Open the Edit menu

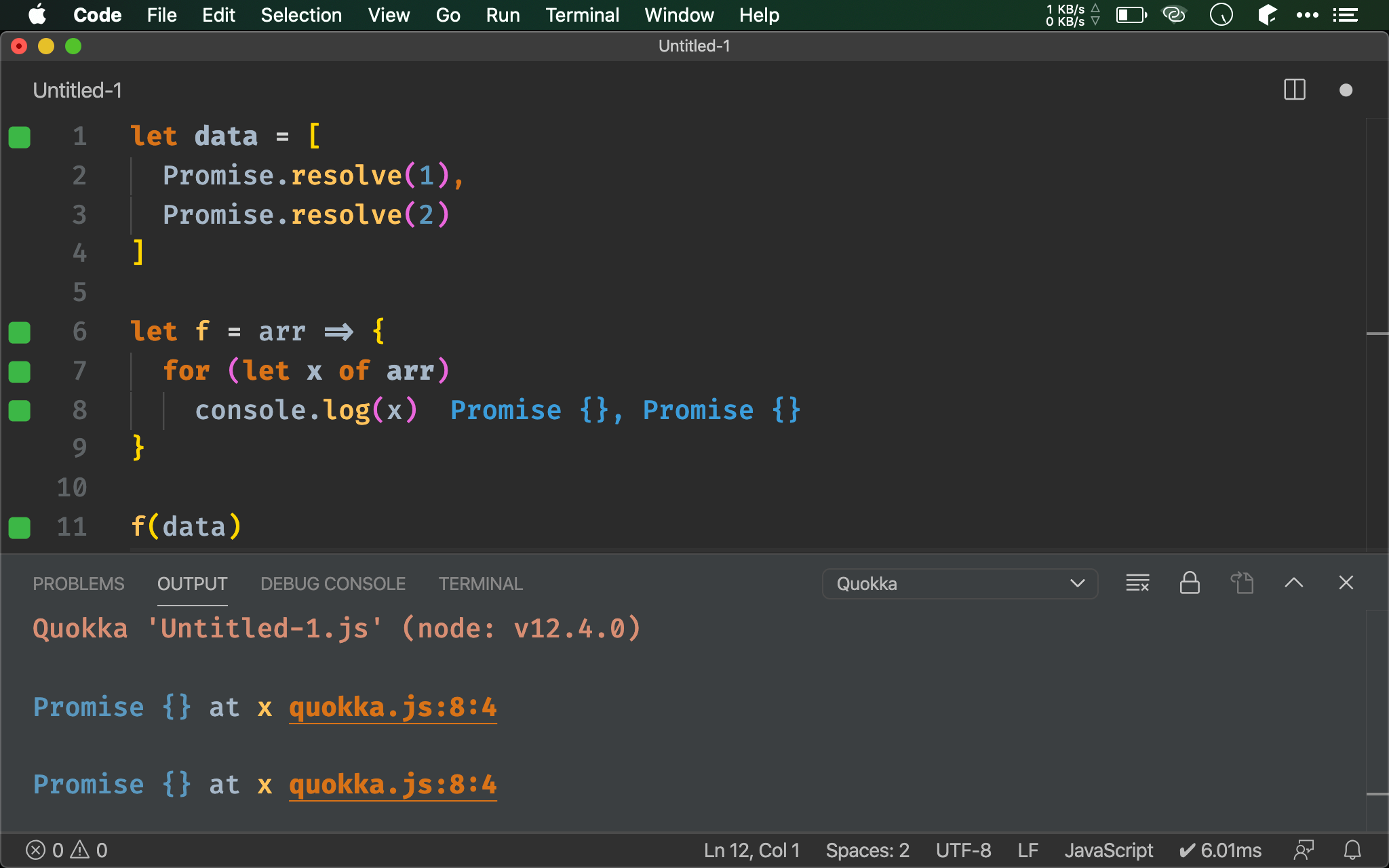(x=218, y=15)
